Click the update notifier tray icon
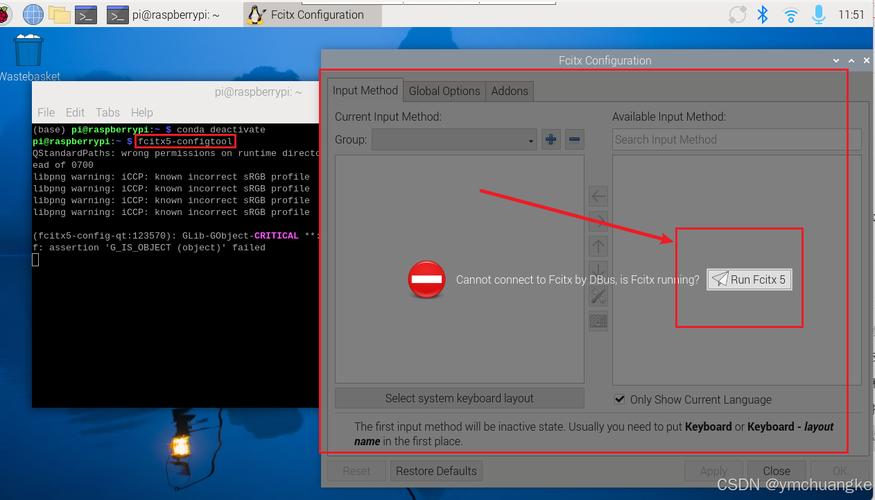Image resolution: width=875 pixels, height=500 pixels. point(737,15)
